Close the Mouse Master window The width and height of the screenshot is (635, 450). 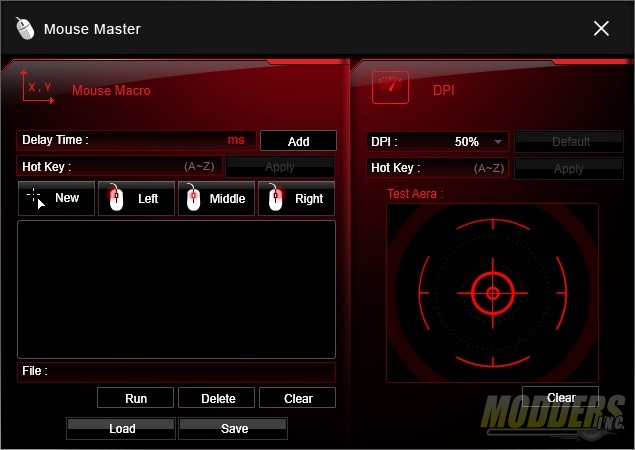click(x=601, y=28)
